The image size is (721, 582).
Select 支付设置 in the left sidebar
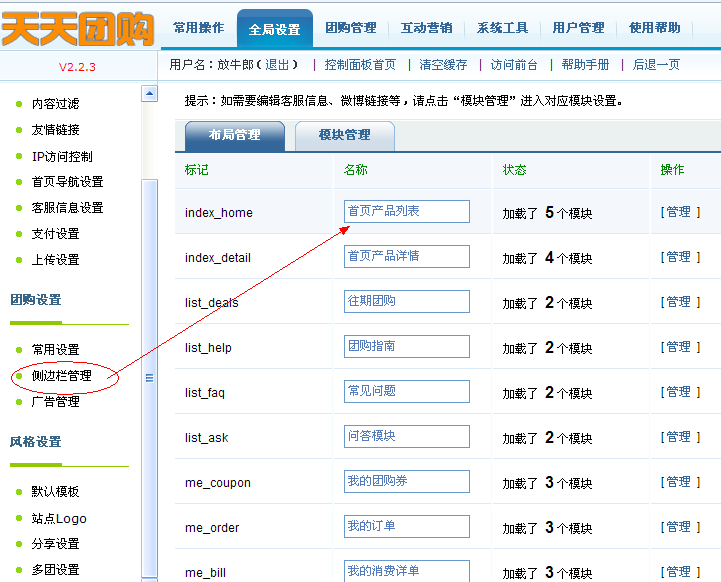click(x=55, y=234)
